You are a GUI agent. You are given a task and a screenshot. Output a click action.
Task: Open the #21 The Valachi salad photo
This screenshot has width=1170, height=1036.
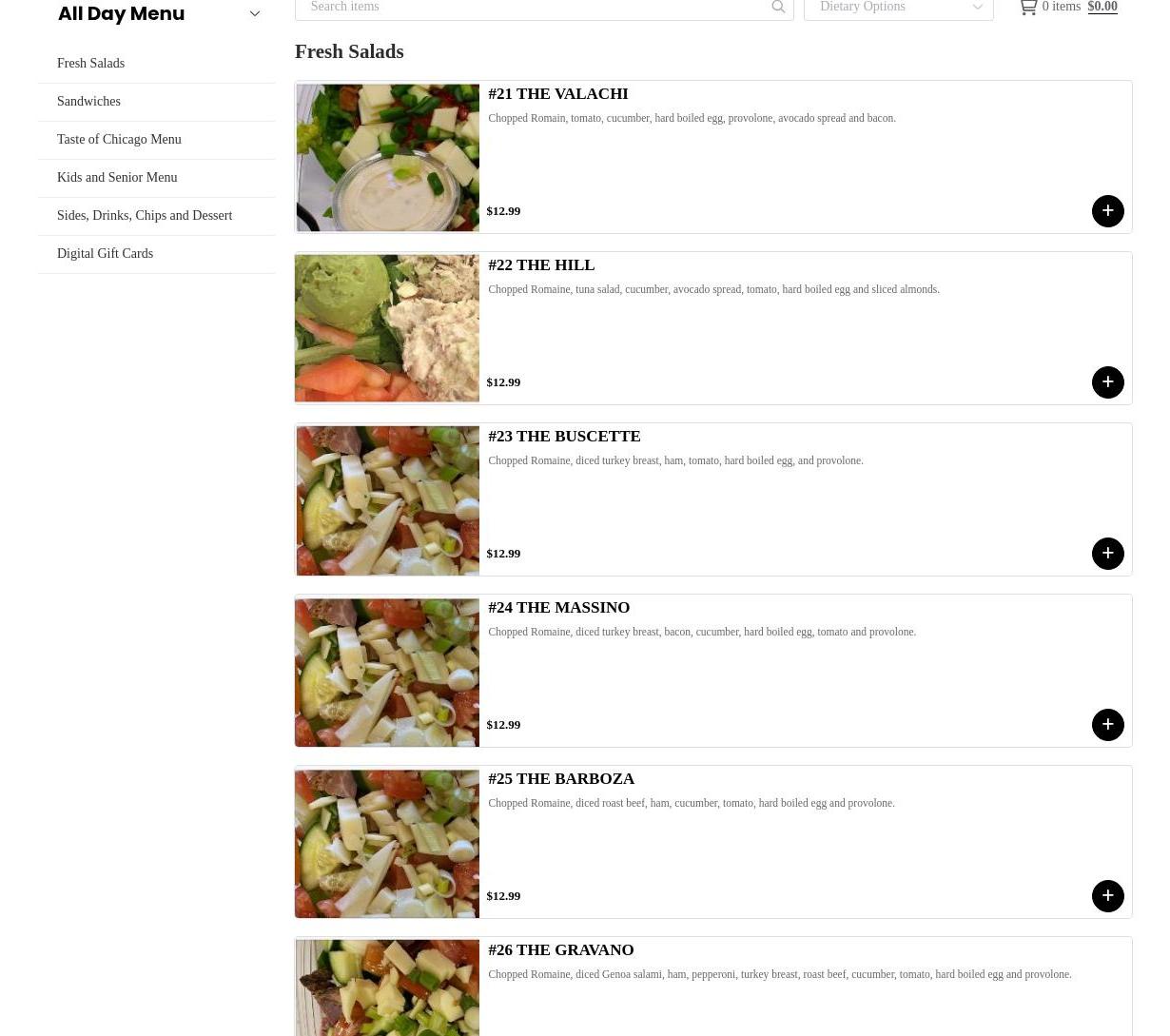tap(387, 157)
